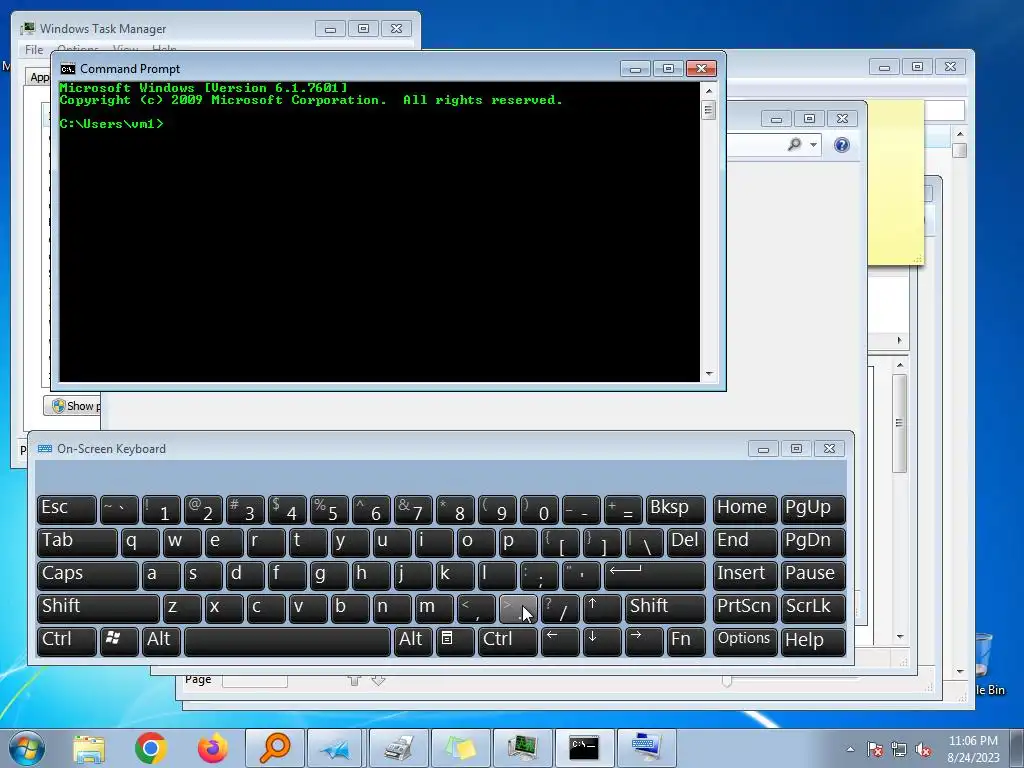Click the End key on On-Screen Keyboard

pos(744,542)
